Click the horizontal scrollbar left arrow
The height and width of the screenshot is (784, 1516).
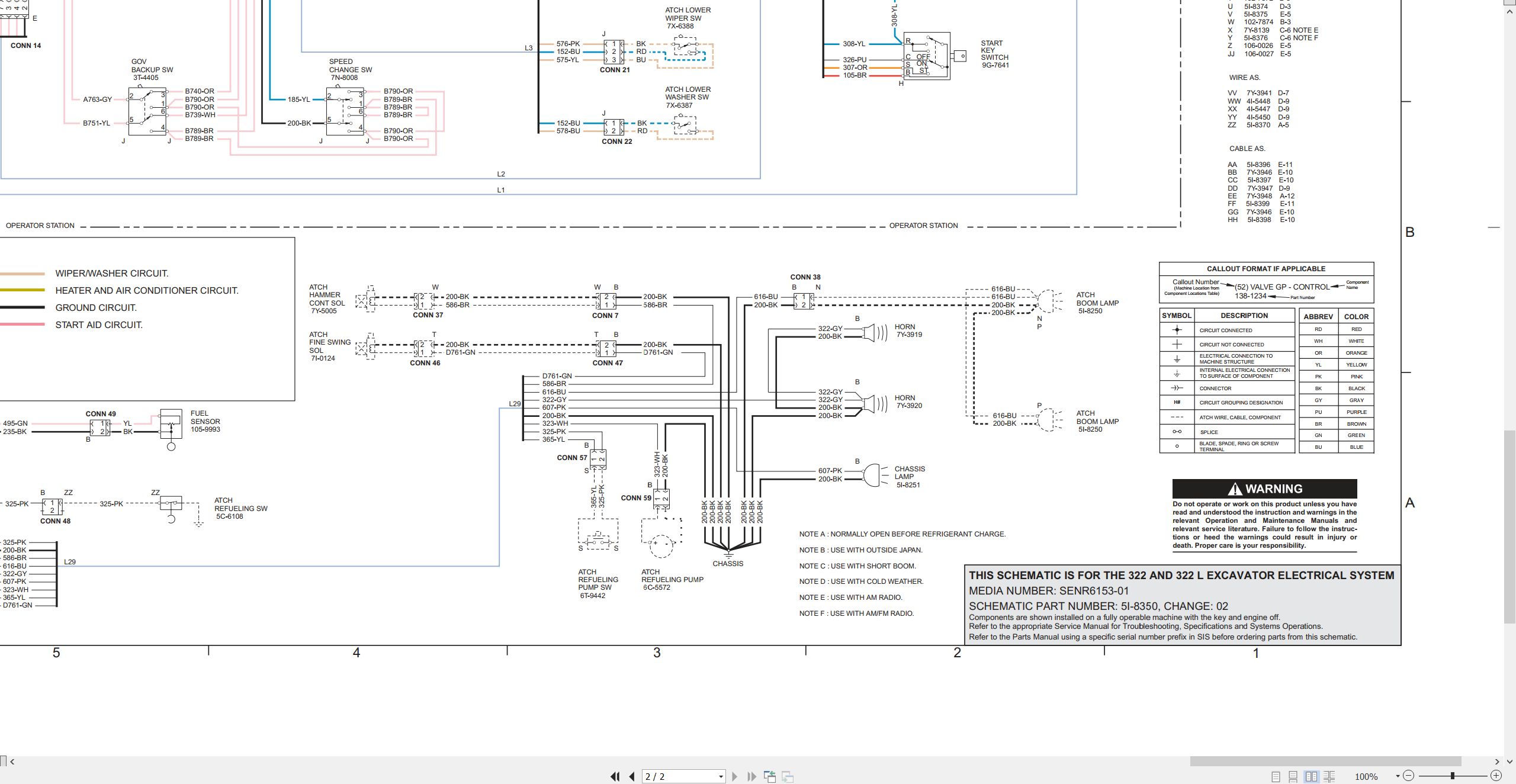tap(12, 761)
